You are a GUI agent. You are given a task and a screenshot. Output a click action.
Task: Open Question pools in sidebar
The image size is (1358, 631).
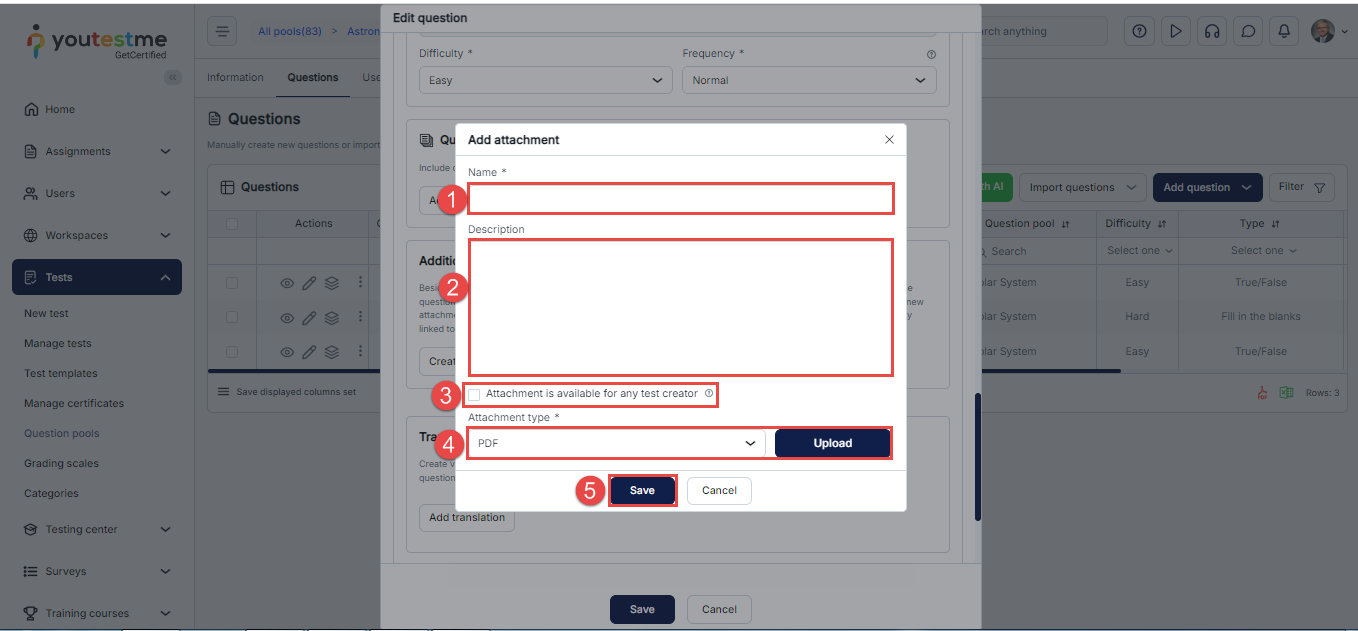click(x=62, y=434)
